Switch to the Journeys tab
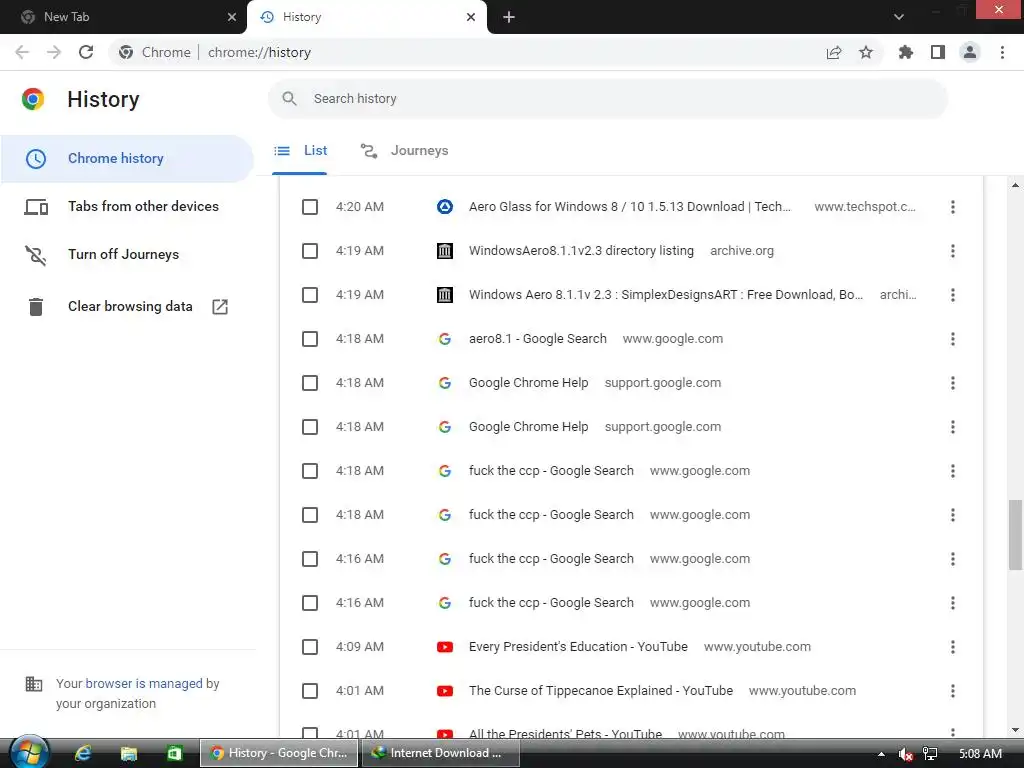Image resolution: width=1024 pixels, height=768 pixels. [x=405, y=151]
